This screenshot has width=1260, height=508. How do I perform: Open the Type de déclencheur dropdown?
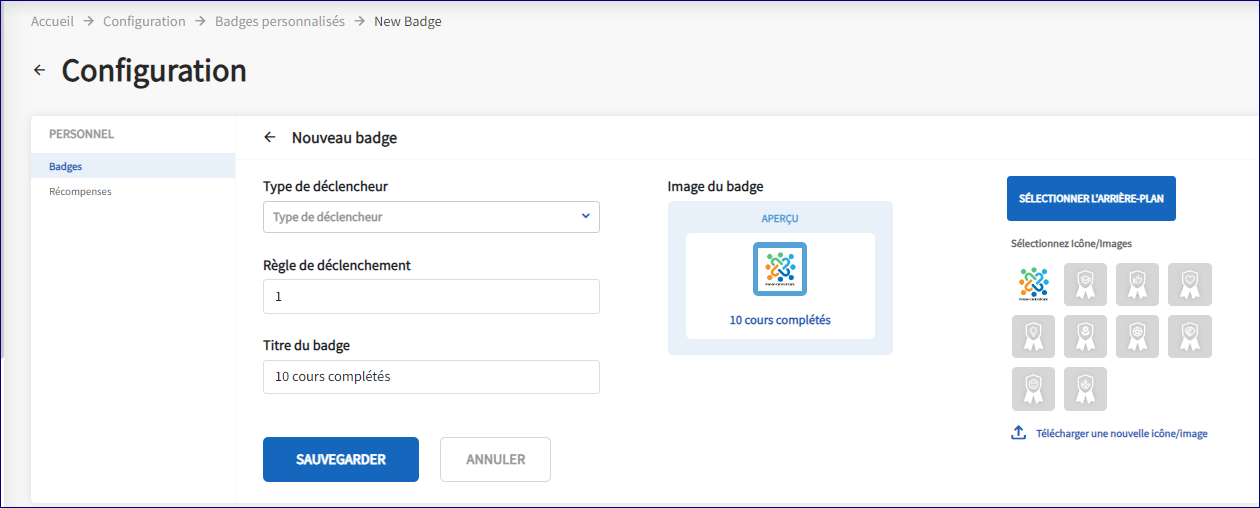coord(431,217)
